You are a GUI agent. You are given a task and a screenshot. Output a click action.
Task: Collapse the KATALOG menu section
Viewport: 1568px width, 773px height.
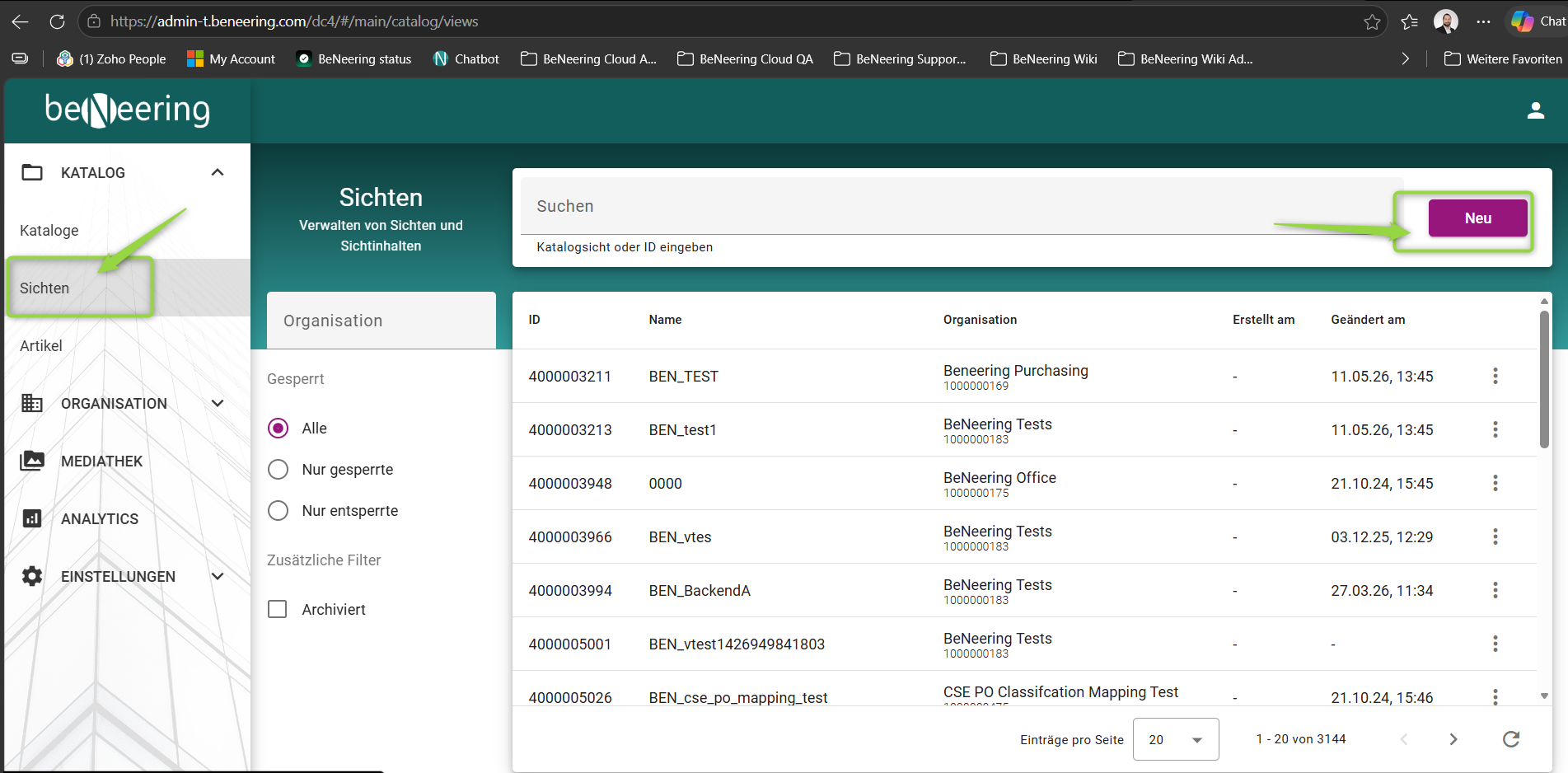point(218,172)
